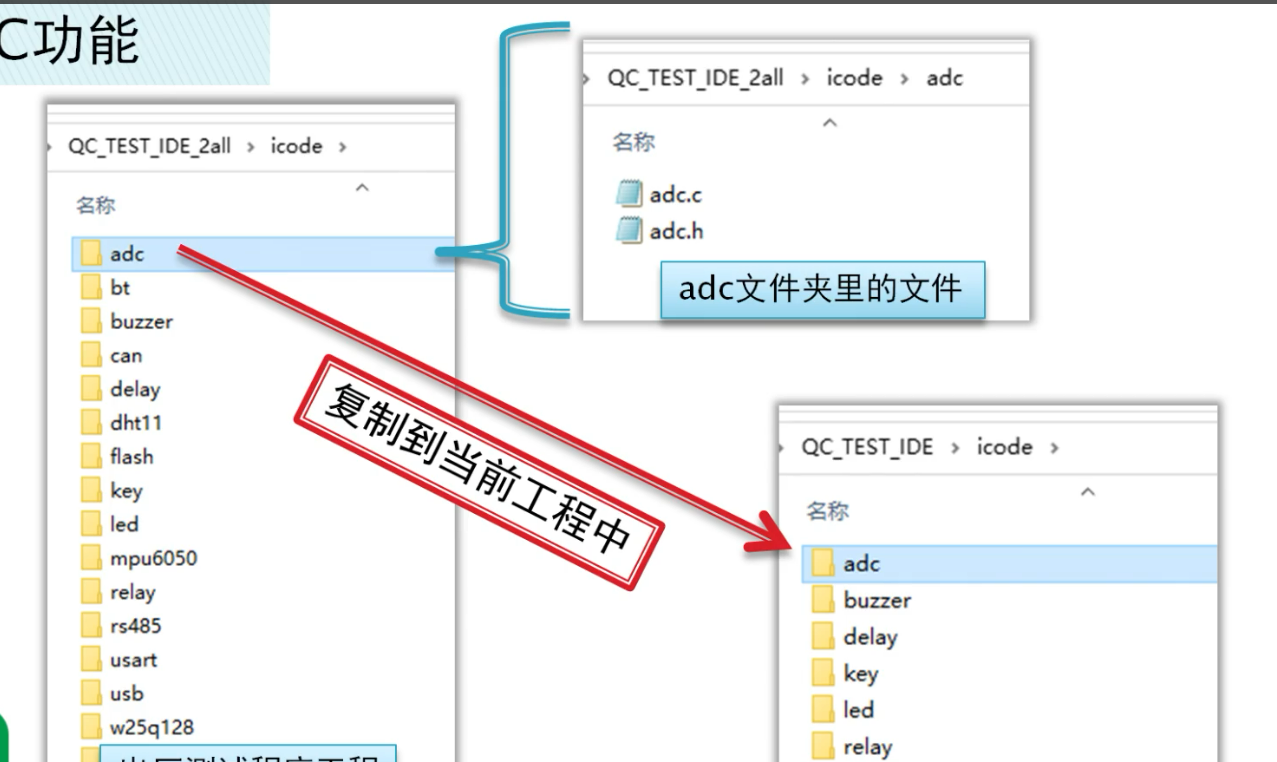Sort by 名称 column in adc window

pyautogui.click(x=633, y=143)
